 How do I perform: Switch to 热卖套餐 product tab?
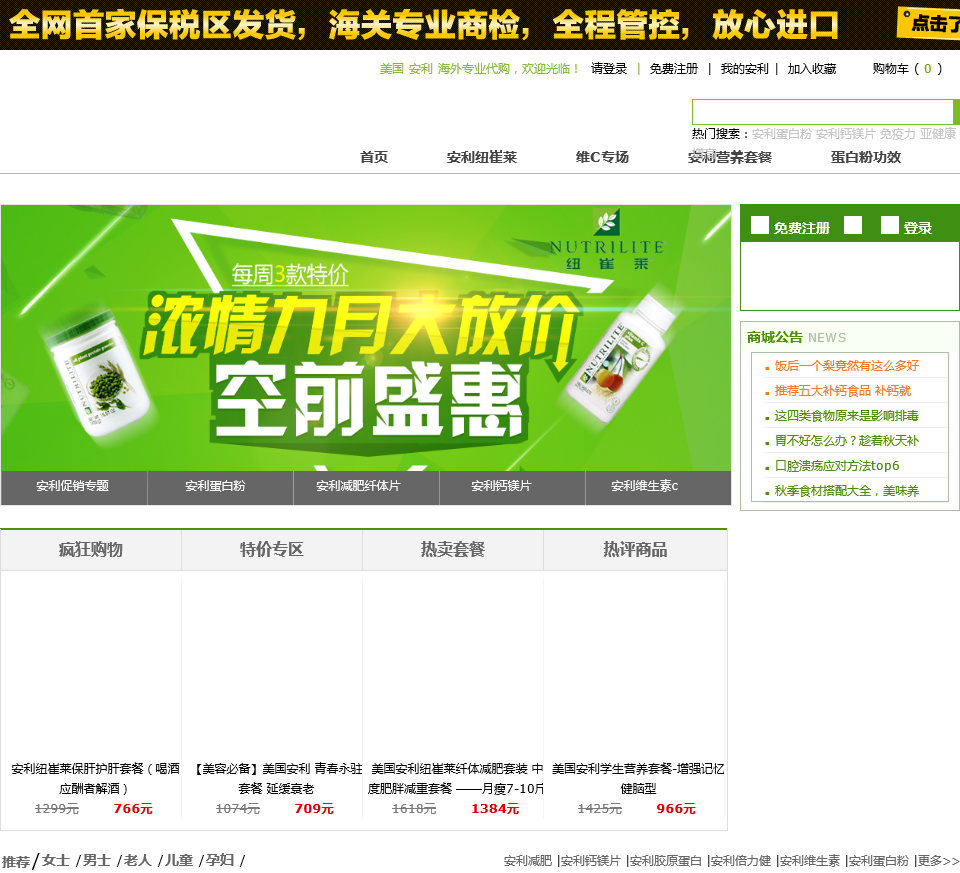[x=453, y=550]
